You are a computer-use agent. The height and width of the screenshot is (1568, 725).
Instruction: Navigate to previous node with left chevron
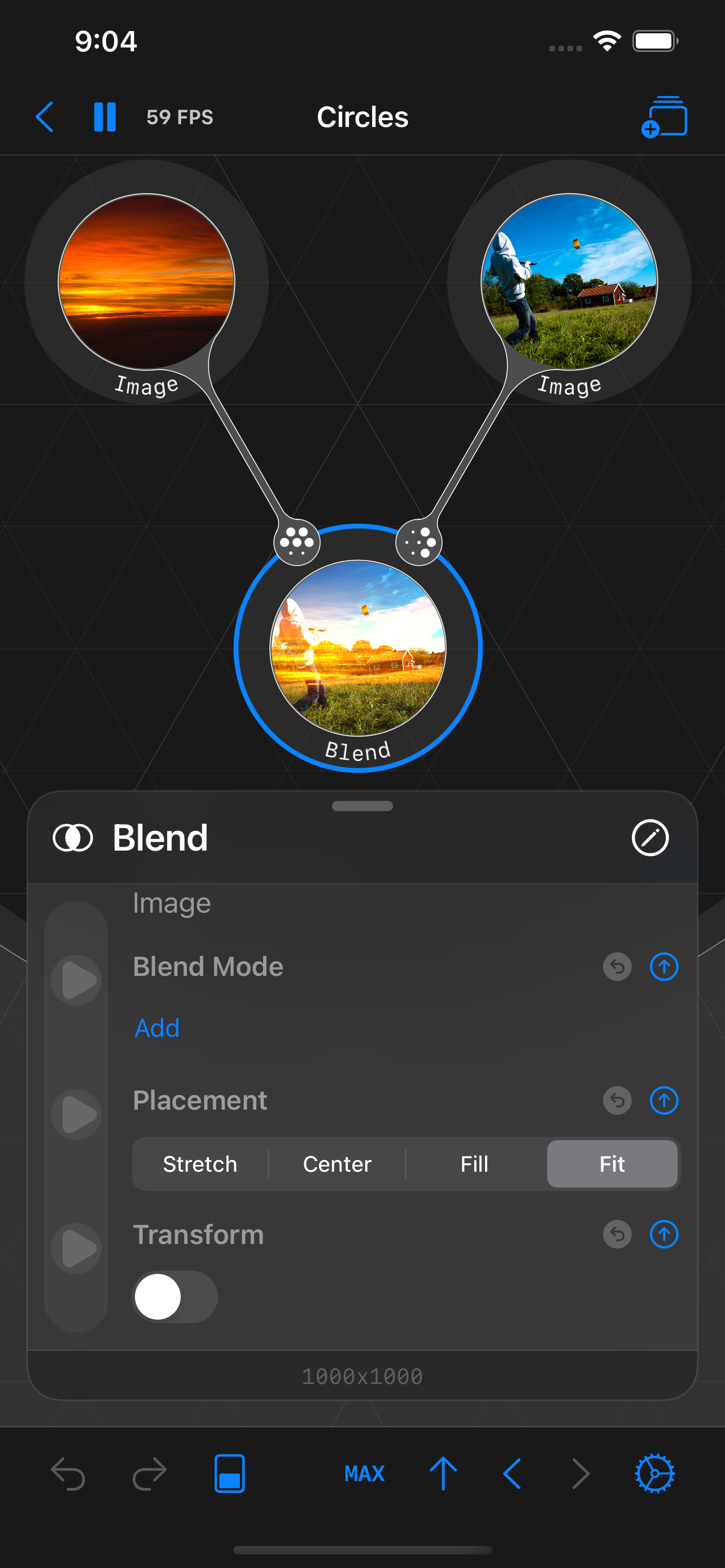512,1474
